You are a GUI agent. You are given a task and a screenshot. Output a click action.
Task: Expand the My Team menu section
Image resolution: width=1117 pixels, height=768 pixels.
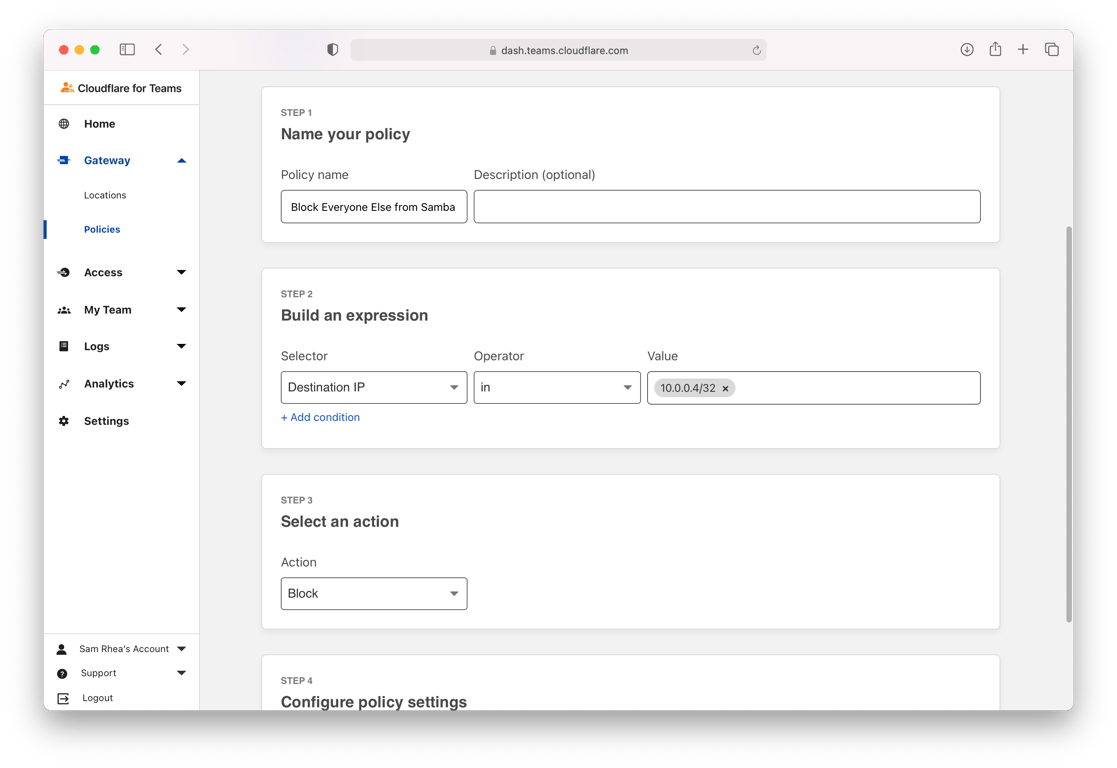click(182, 309)
